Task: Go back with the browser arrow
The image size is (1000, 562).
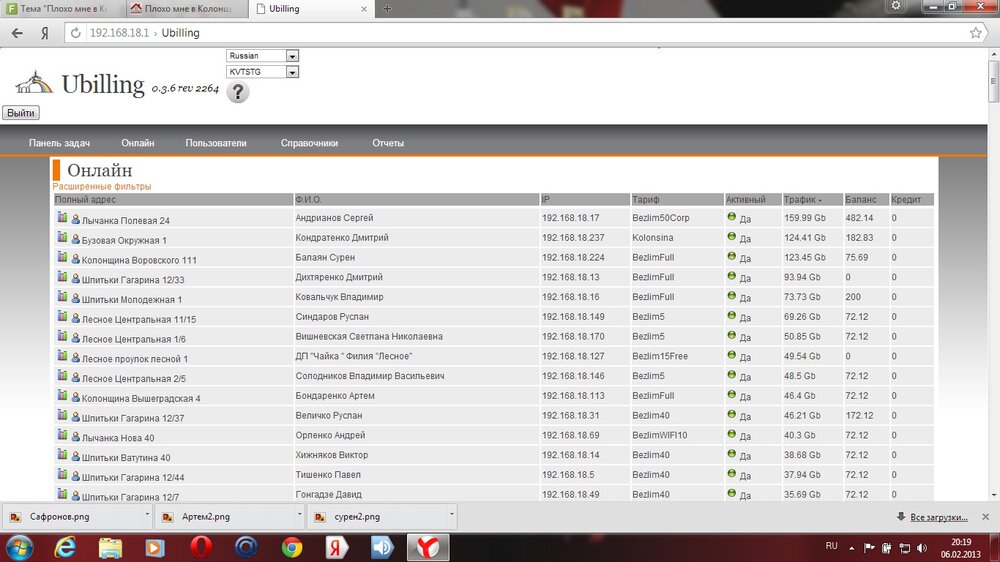Action: click(17, 33)
